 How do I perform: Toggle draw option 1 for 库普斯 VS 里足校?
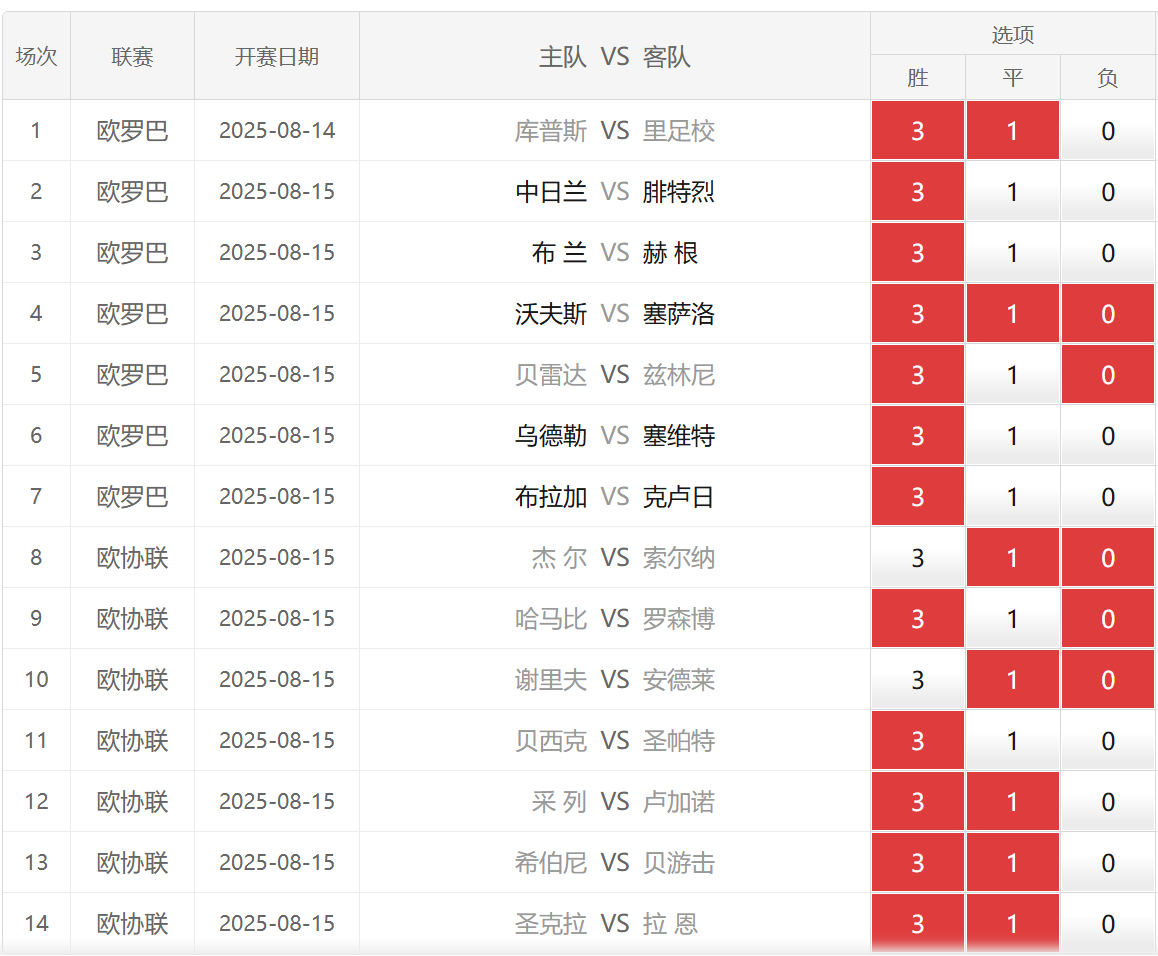tap(1013, 131)
